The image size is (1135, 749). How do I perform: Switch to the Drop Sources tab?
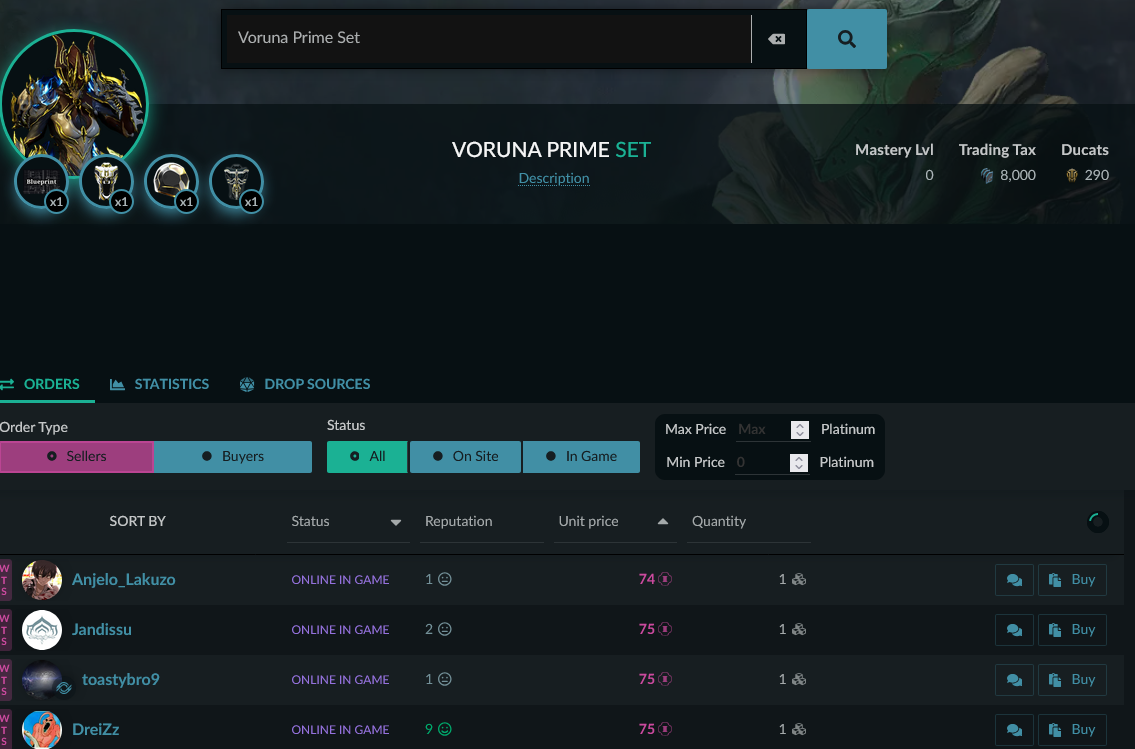tap(305, 384)
